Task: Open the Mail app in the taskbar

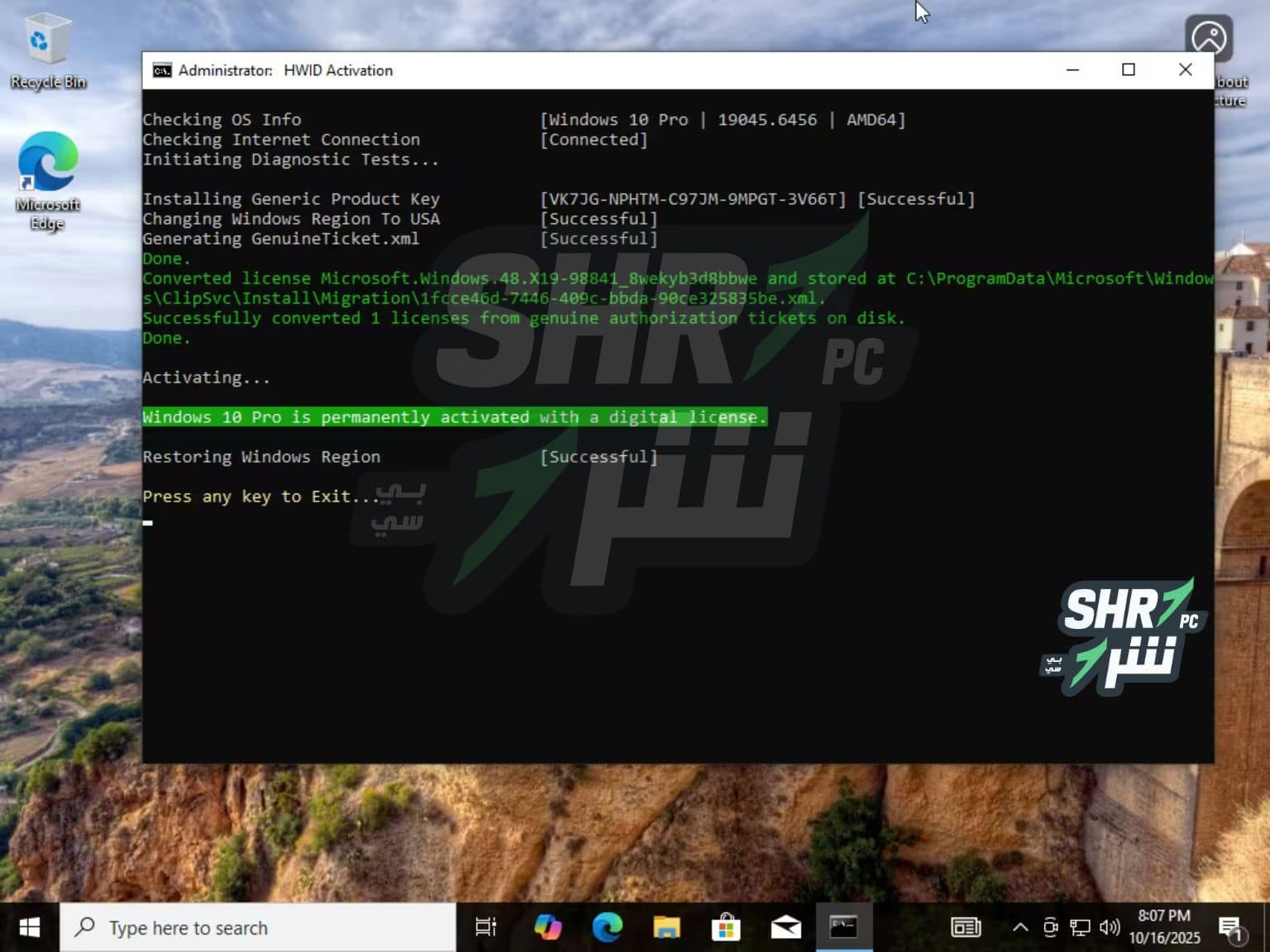Action: (785, 927)
